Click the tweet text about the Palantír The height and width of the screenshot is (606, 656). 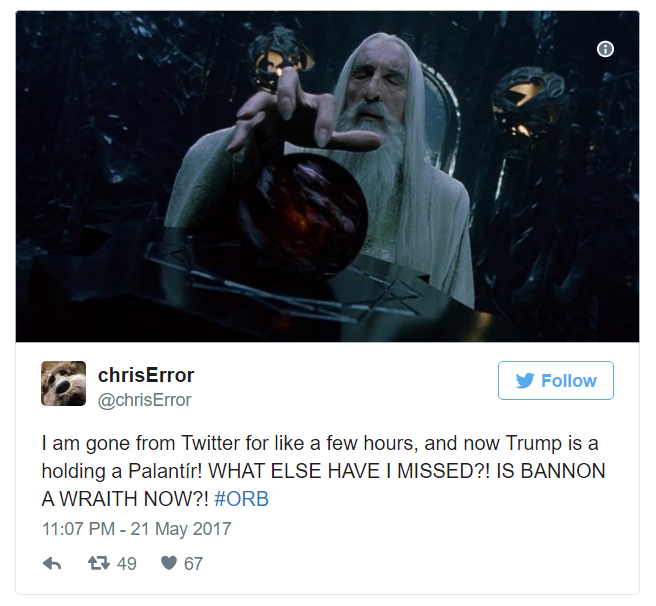pyautogui.click(x=323, y=471)
